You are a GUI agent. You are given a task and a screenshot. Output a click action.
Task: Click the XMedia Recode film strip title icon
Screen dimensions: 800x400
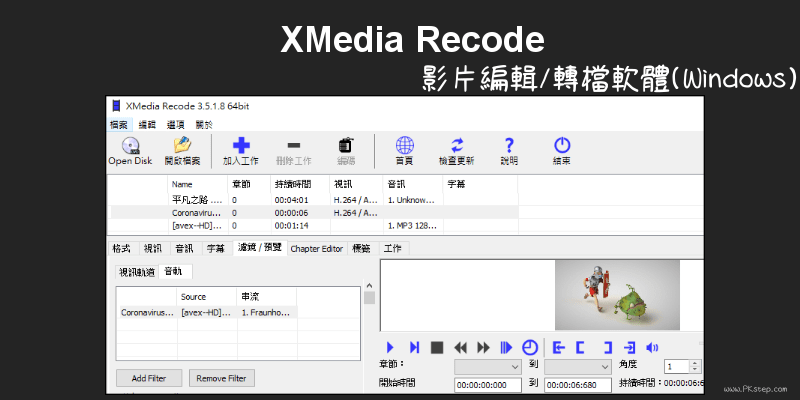(117, 106)
